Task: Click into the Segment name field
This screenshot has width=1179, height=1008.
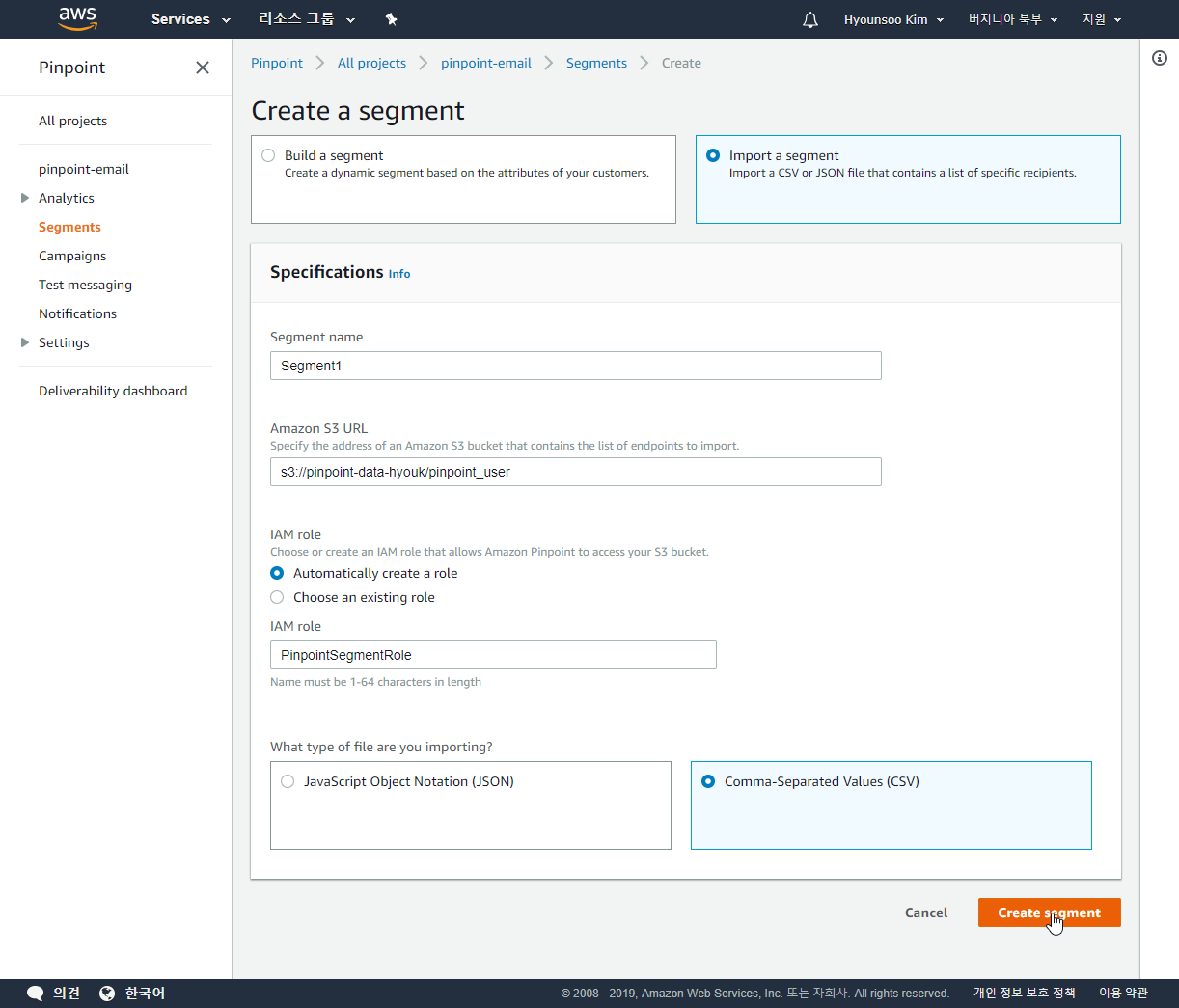Action: 576,366
